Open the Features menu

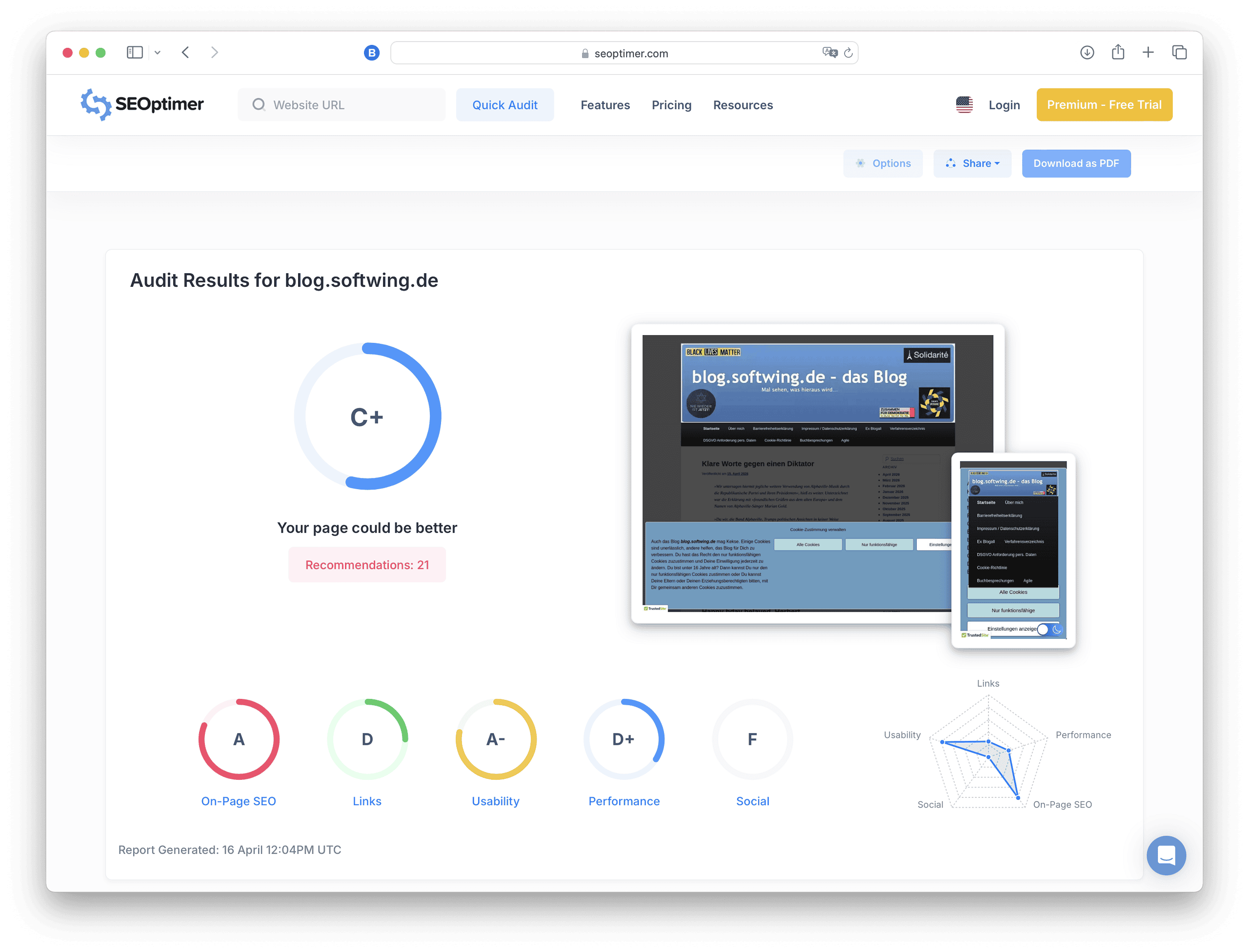click(x=605, y=105)
